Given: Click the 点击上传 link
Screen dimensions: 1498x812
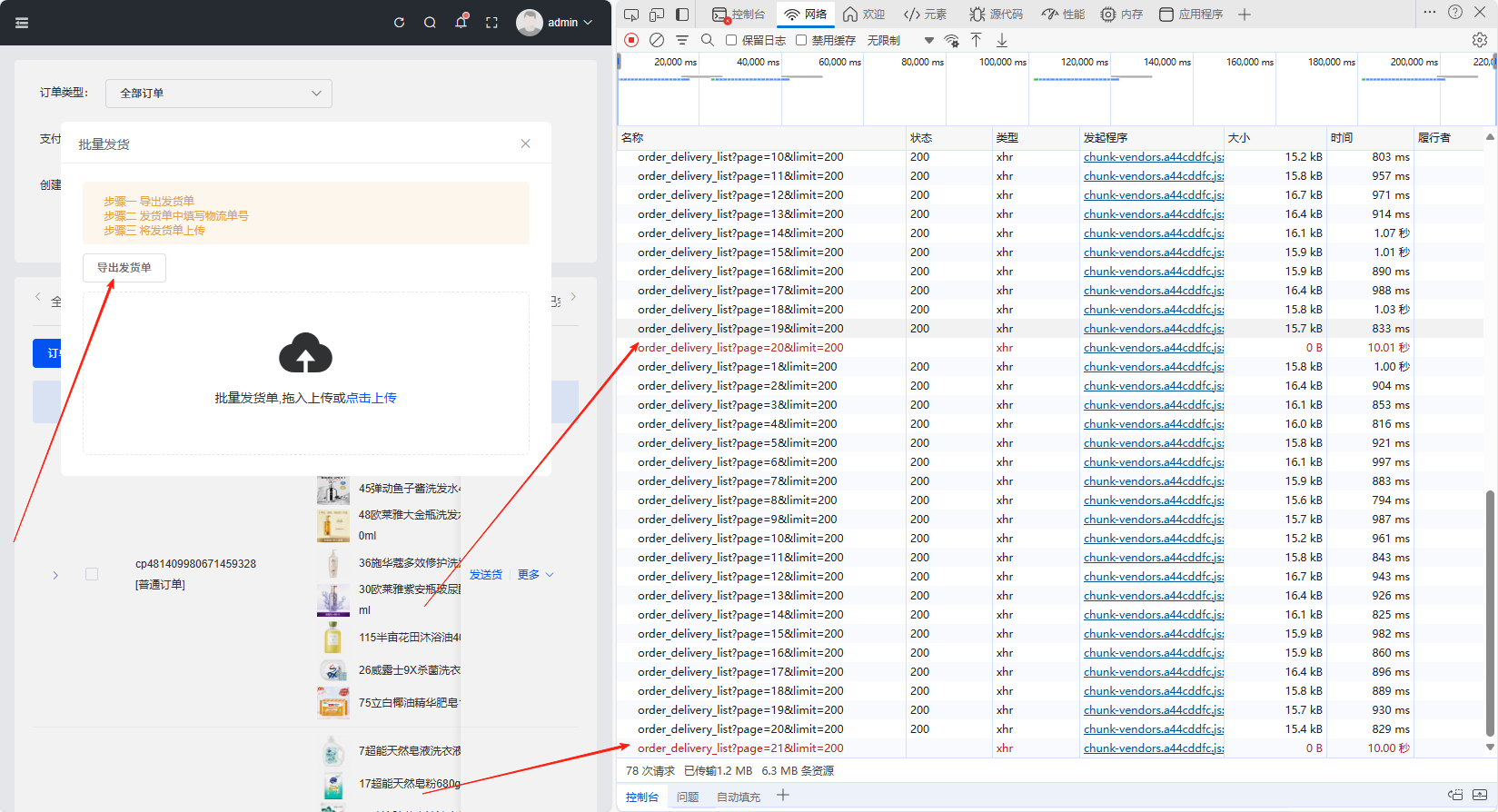Looking at the screenshot, I should [372, 398].
